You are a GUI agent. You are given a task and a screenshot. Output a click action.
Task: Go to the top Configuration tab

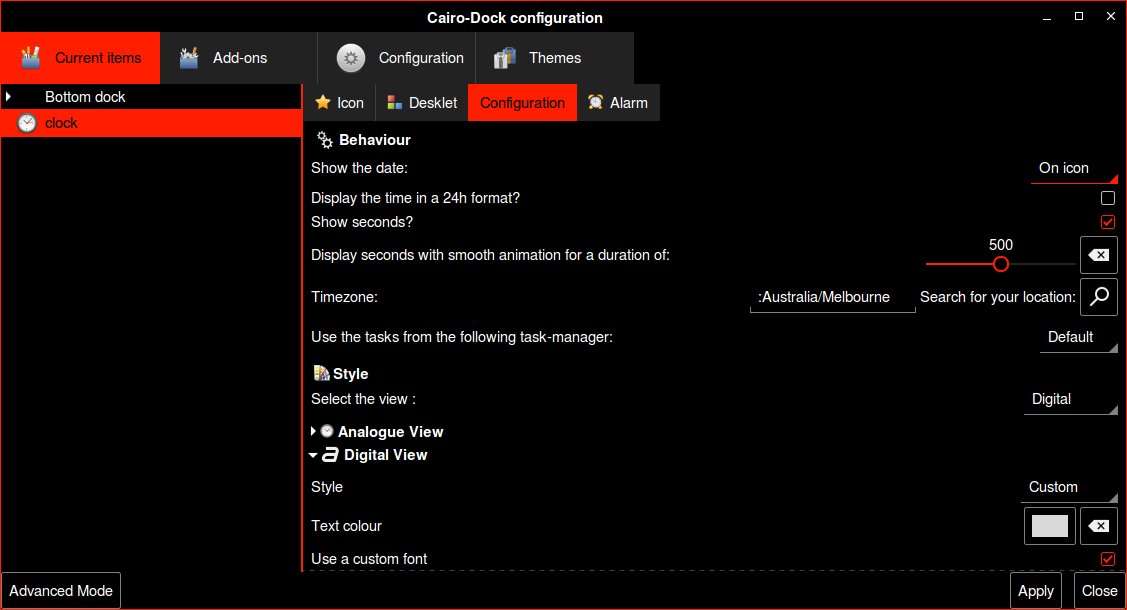point(401,58)
